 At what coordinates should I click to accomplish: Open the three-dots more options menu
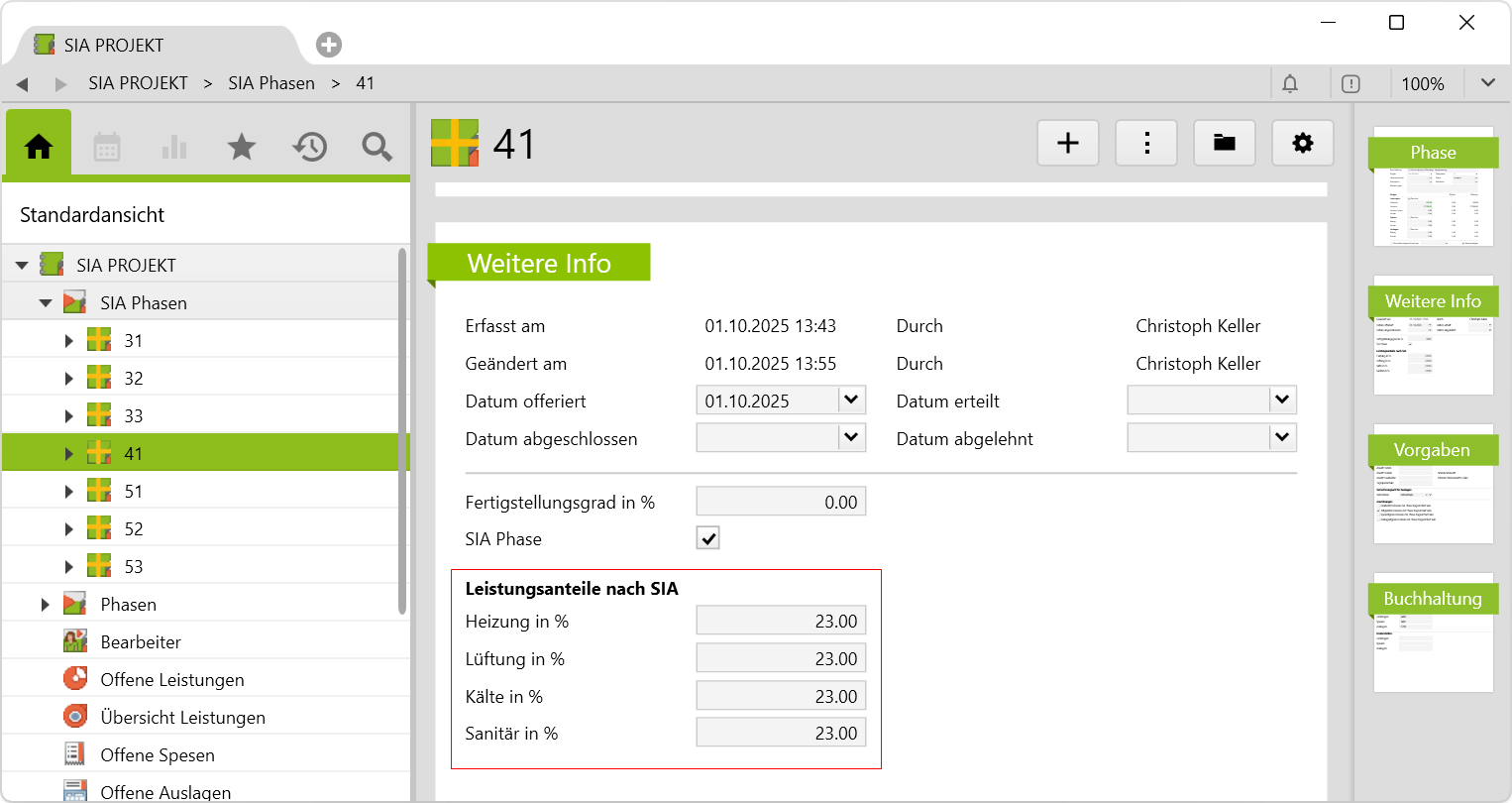pos(1146,144)
